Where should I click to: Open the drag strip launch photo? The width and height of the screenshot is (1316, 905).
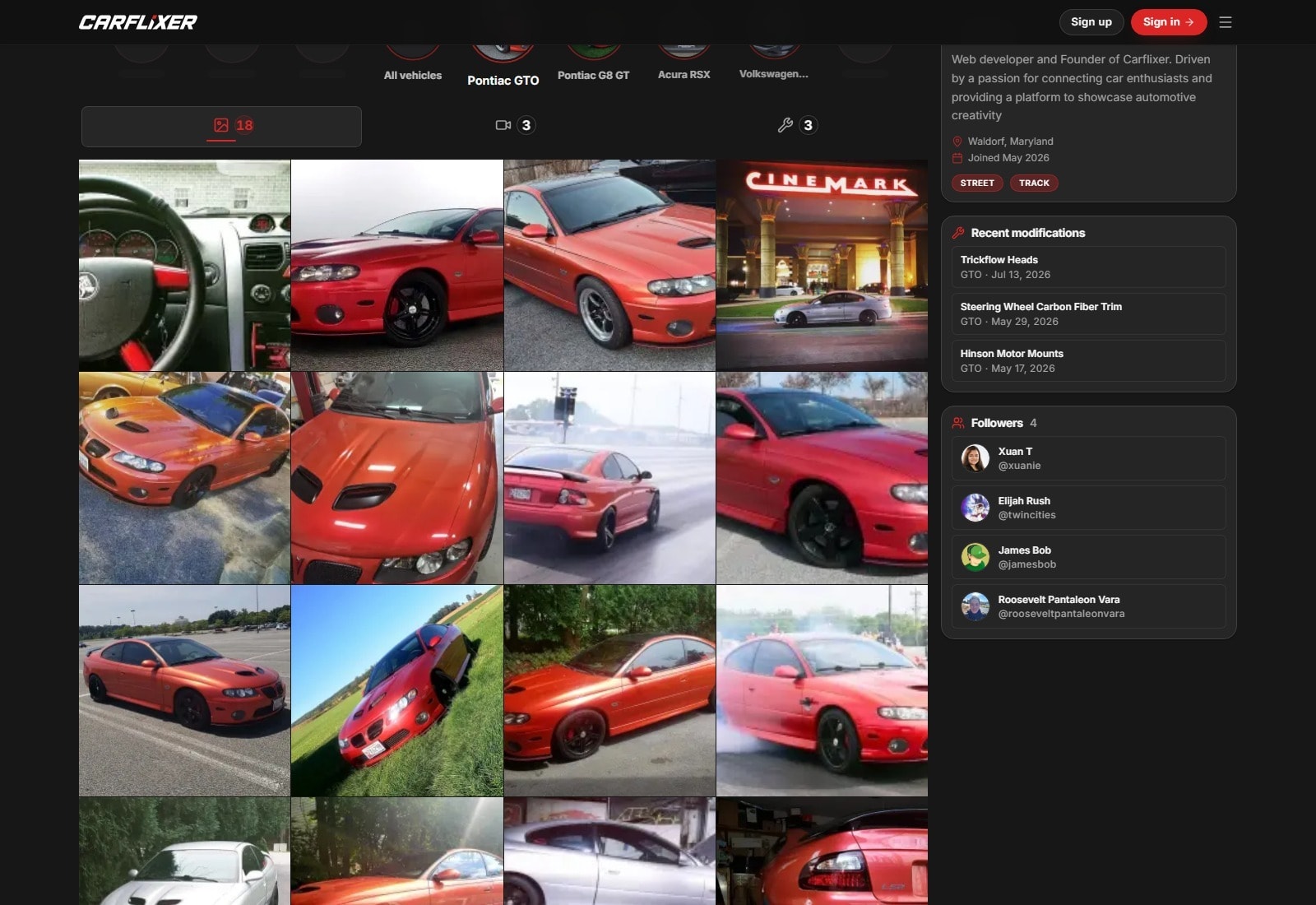609,478
